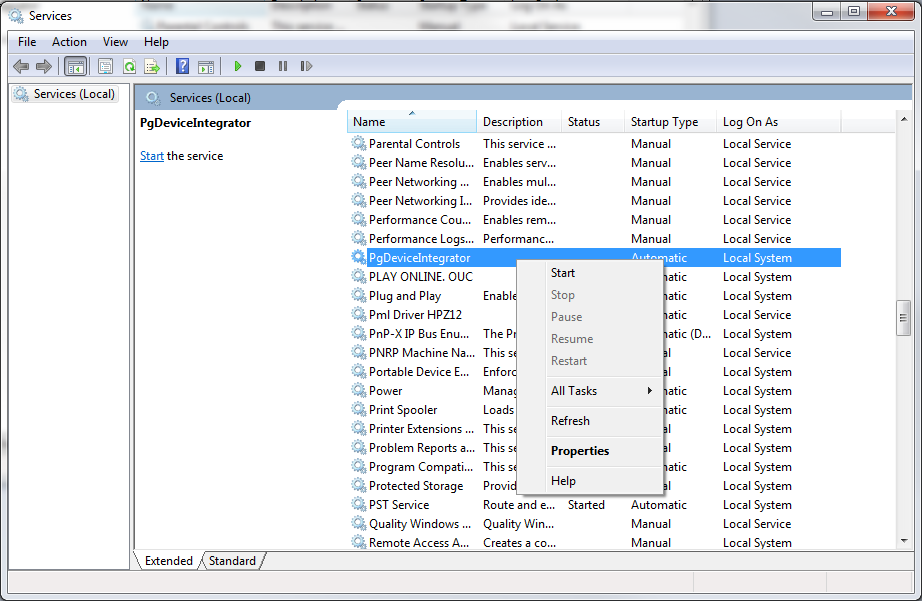Viewport: 922px width, 601px height.
Task: Click the green Start Service toolbar icon
Action: (238, 67)
